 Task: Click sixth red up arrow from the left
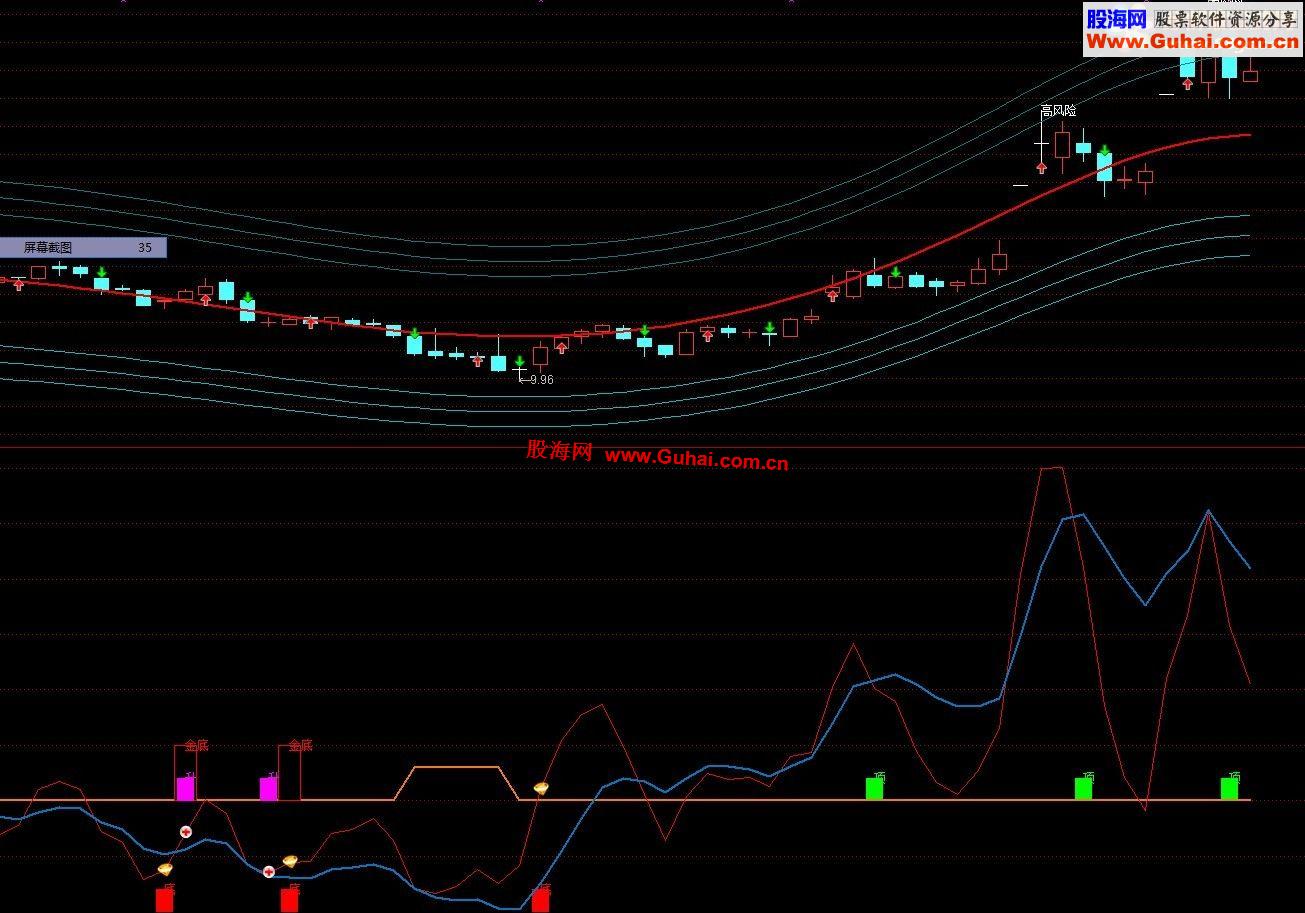[707, 336]
